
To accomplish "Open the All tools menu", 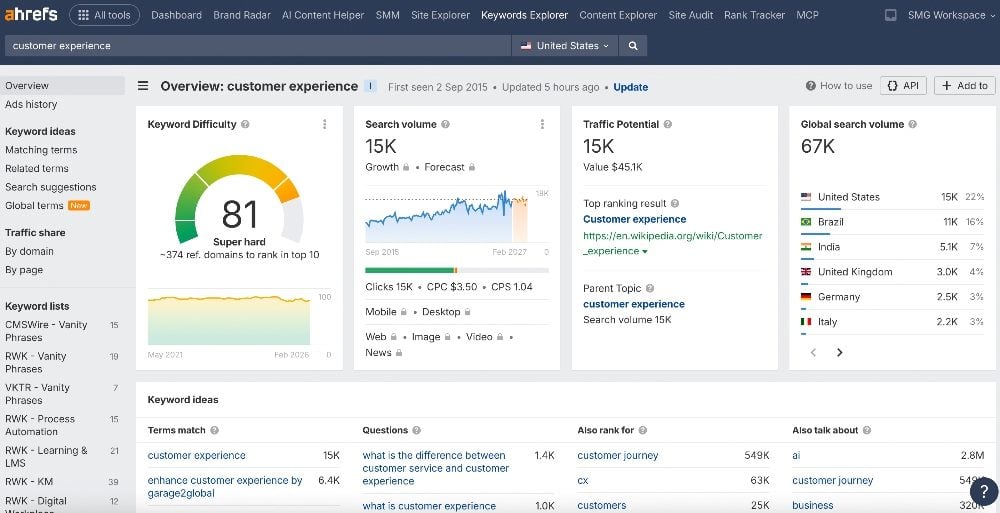I will coord(103,15).
